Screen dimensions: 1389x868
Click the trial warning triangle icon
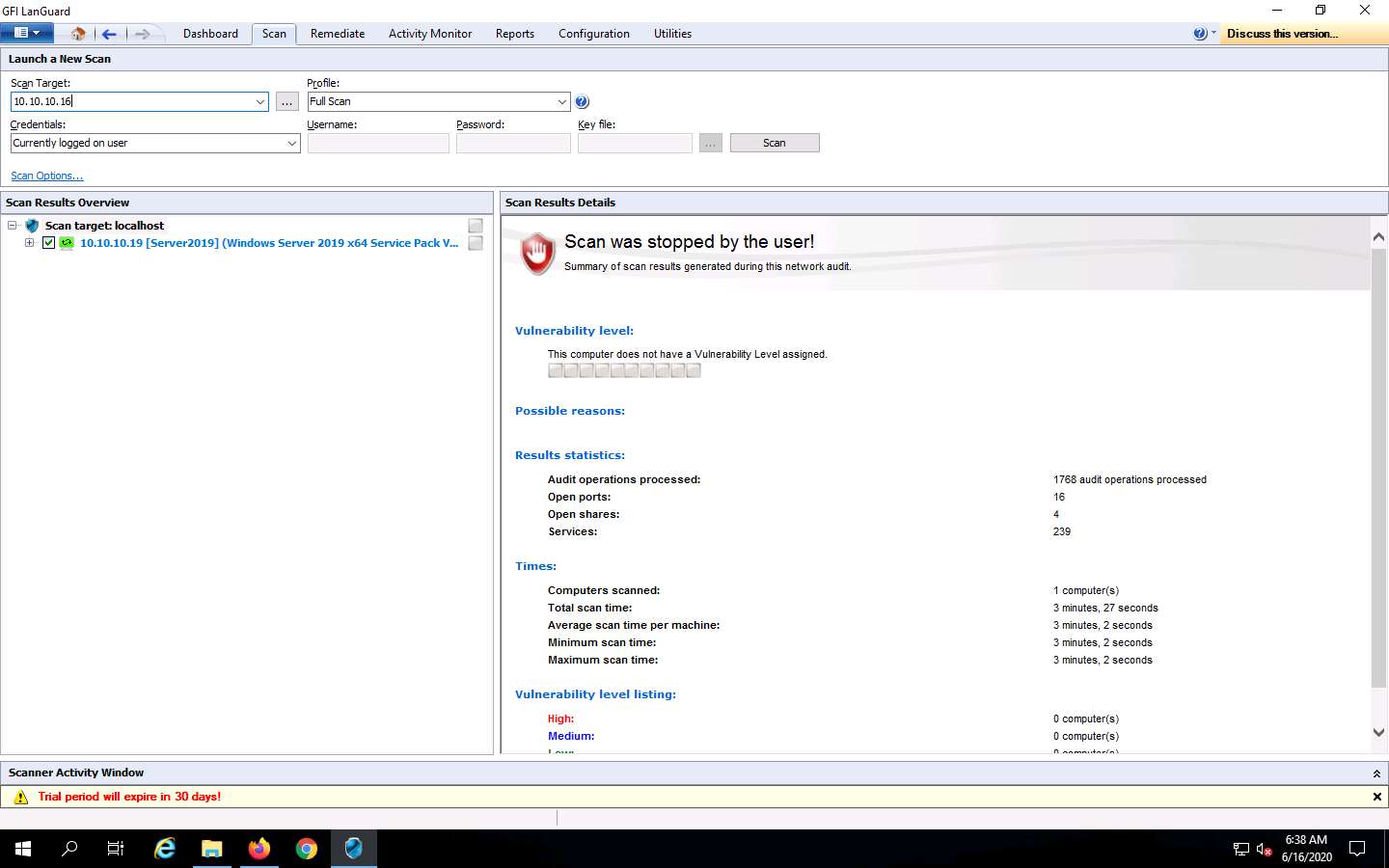pyautogui.click(x=21, y=797)
